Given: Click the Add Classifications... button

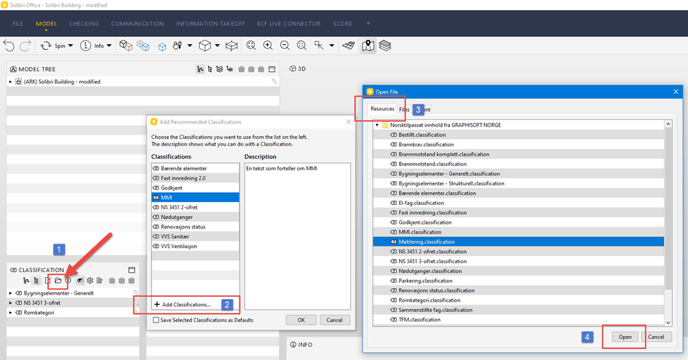Looking at the screenshot, I should pyautogui.click(x=183, y=304).
